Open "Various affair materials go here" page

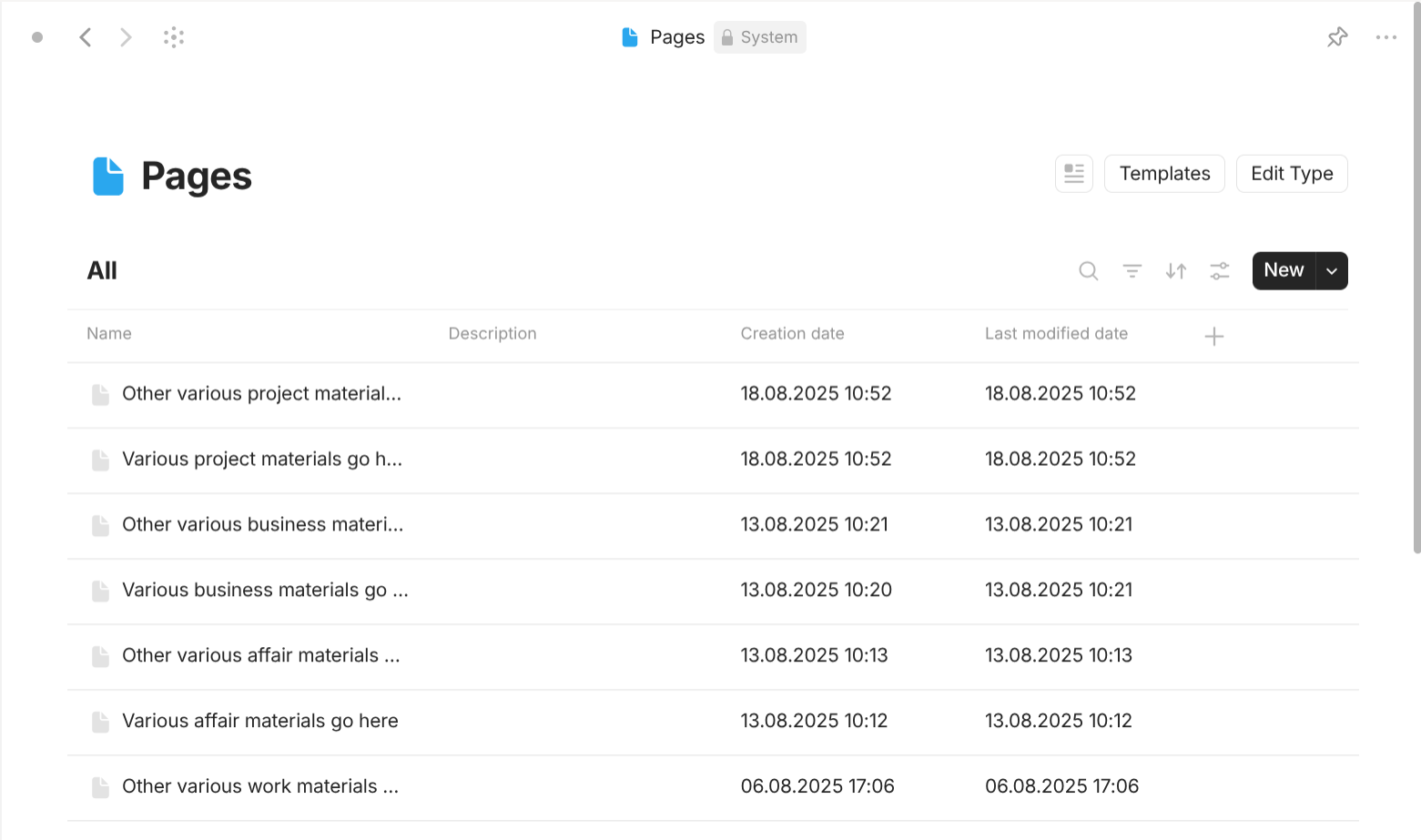click(259, 721)
